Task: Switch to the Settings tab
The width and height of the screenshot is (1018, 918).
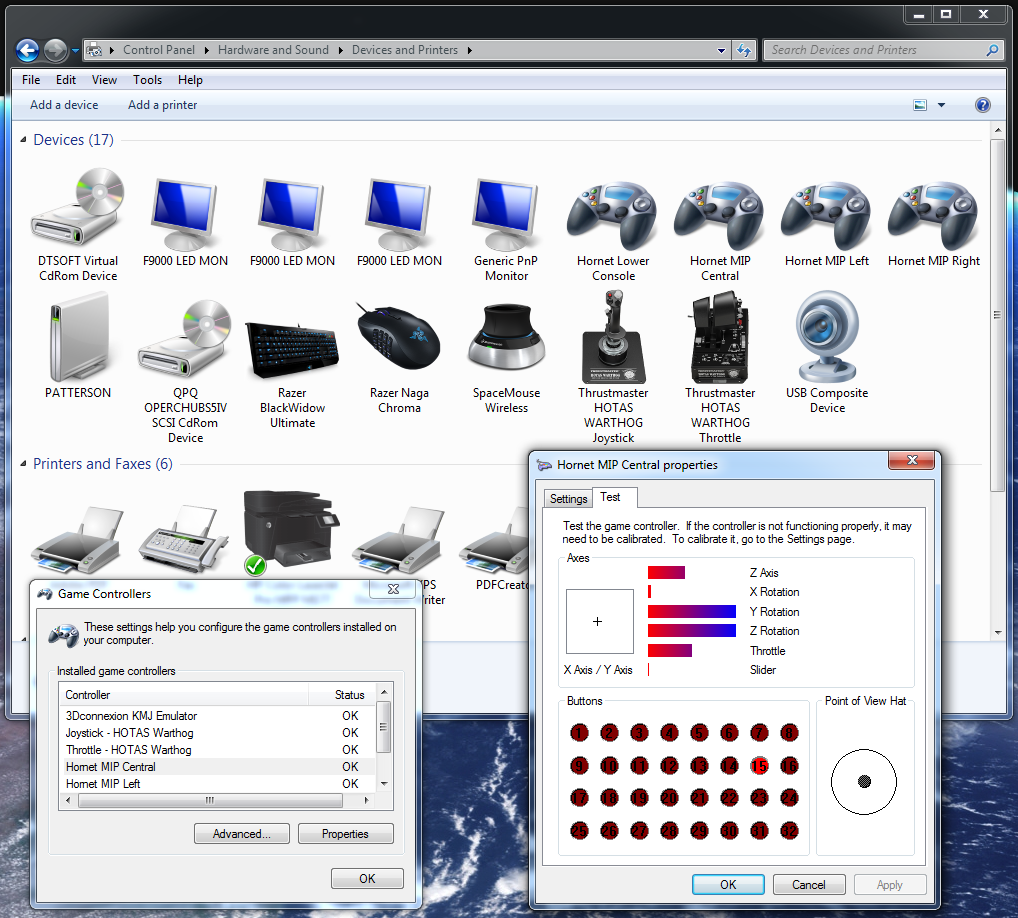Action: click(x=568, y=499)
